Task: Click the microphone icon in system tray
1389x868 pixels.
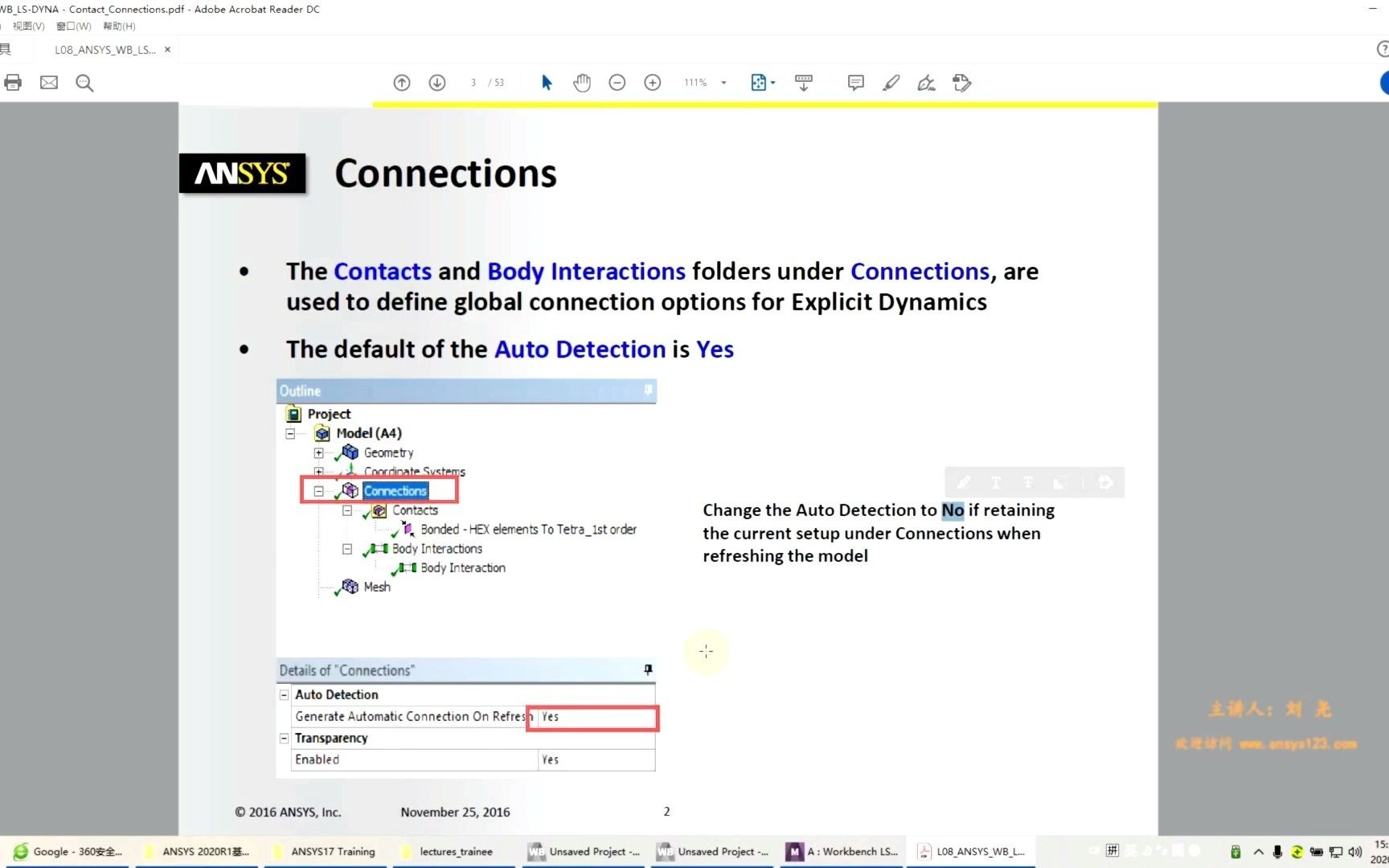Action: coord(1277,852)
